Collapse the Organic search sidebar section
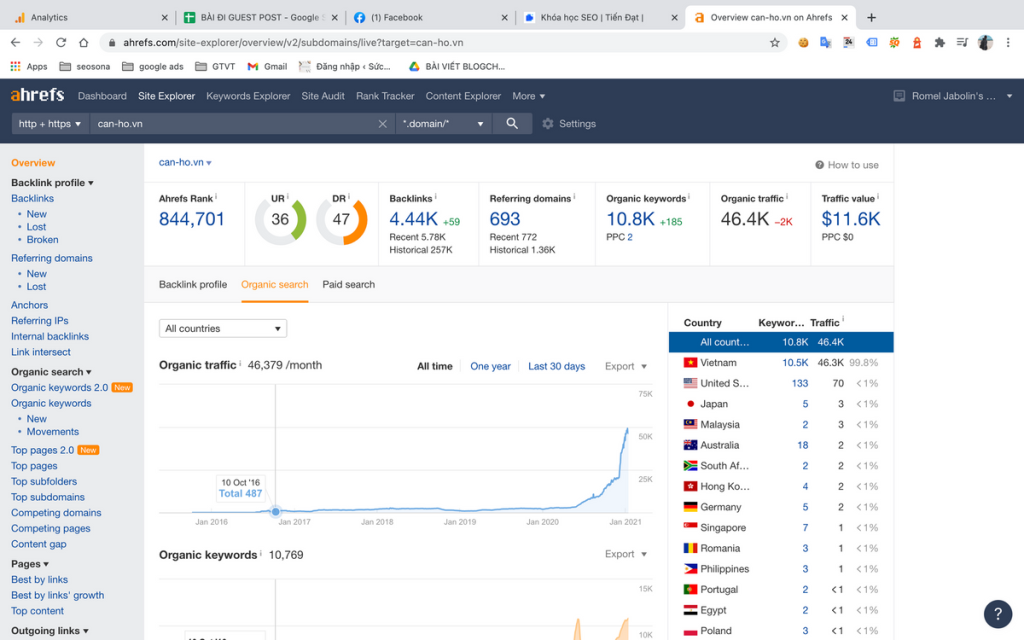 pyautogui.click(x=51, y=372)
